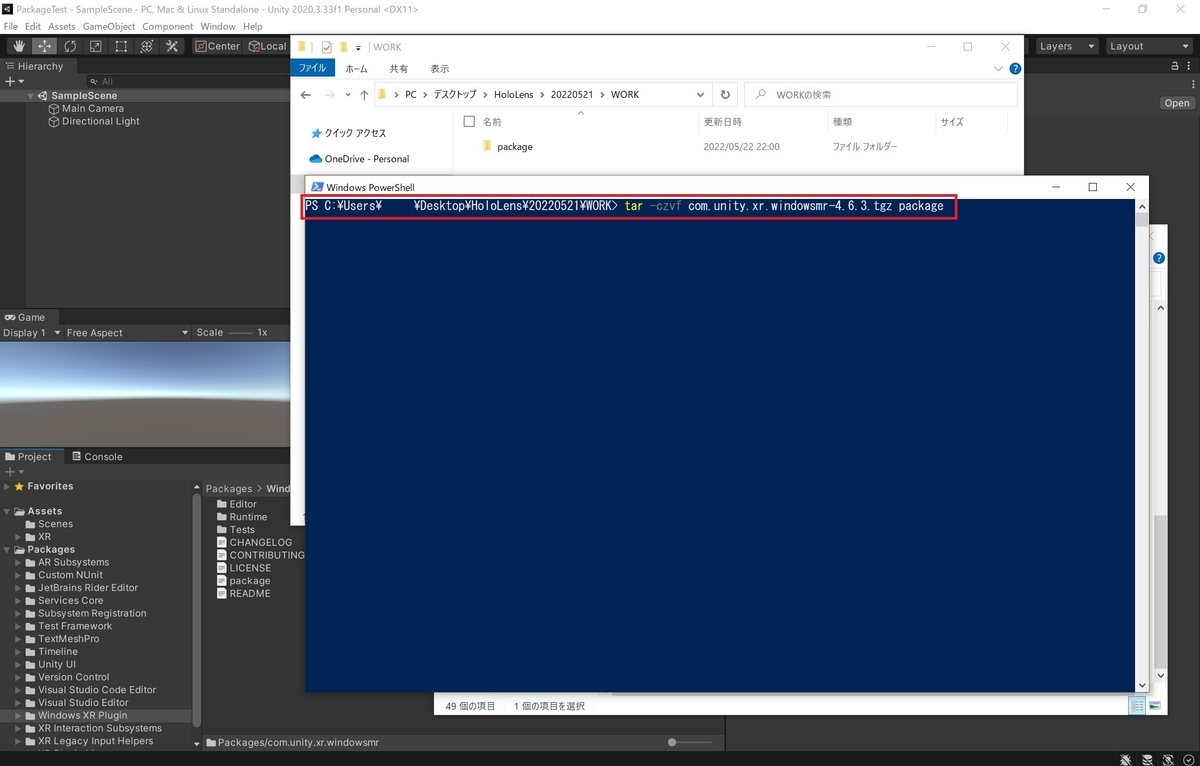
Task: Collapse the SampleScene hierarchy arrow
Action: tap(31, 96)
